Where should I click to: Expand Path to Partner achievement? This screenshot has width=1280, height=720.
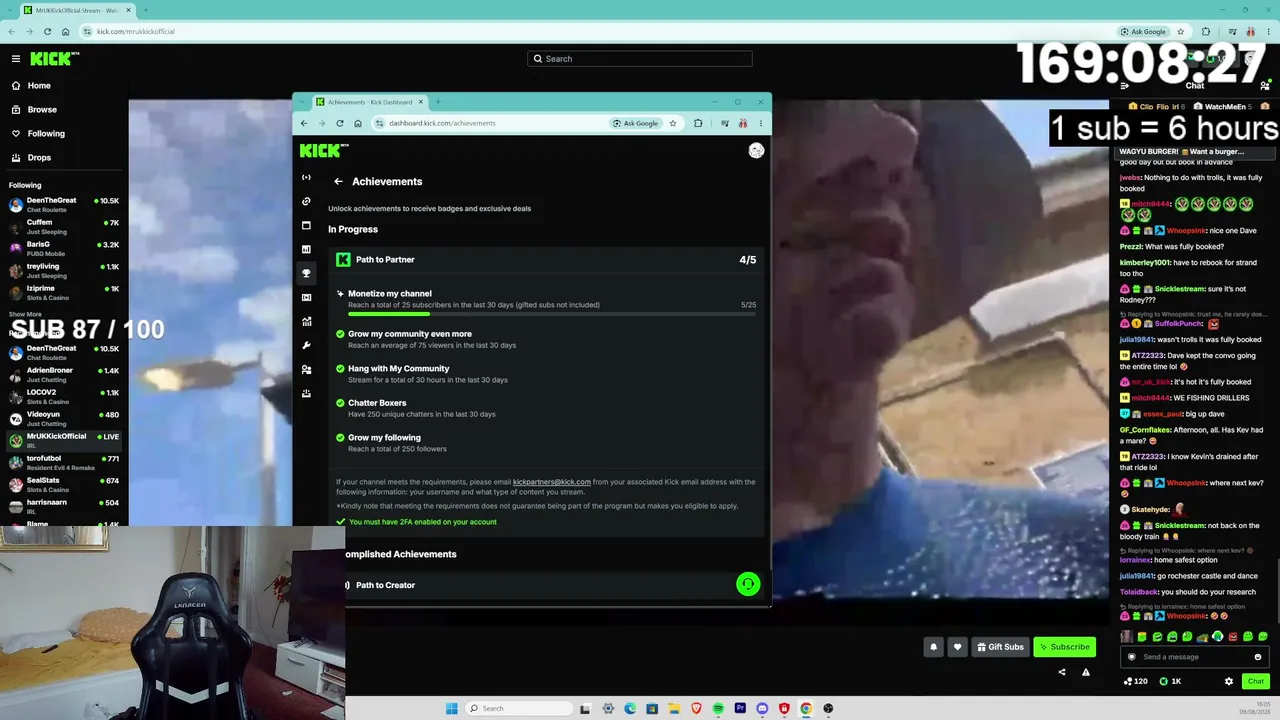pos(546,260)
